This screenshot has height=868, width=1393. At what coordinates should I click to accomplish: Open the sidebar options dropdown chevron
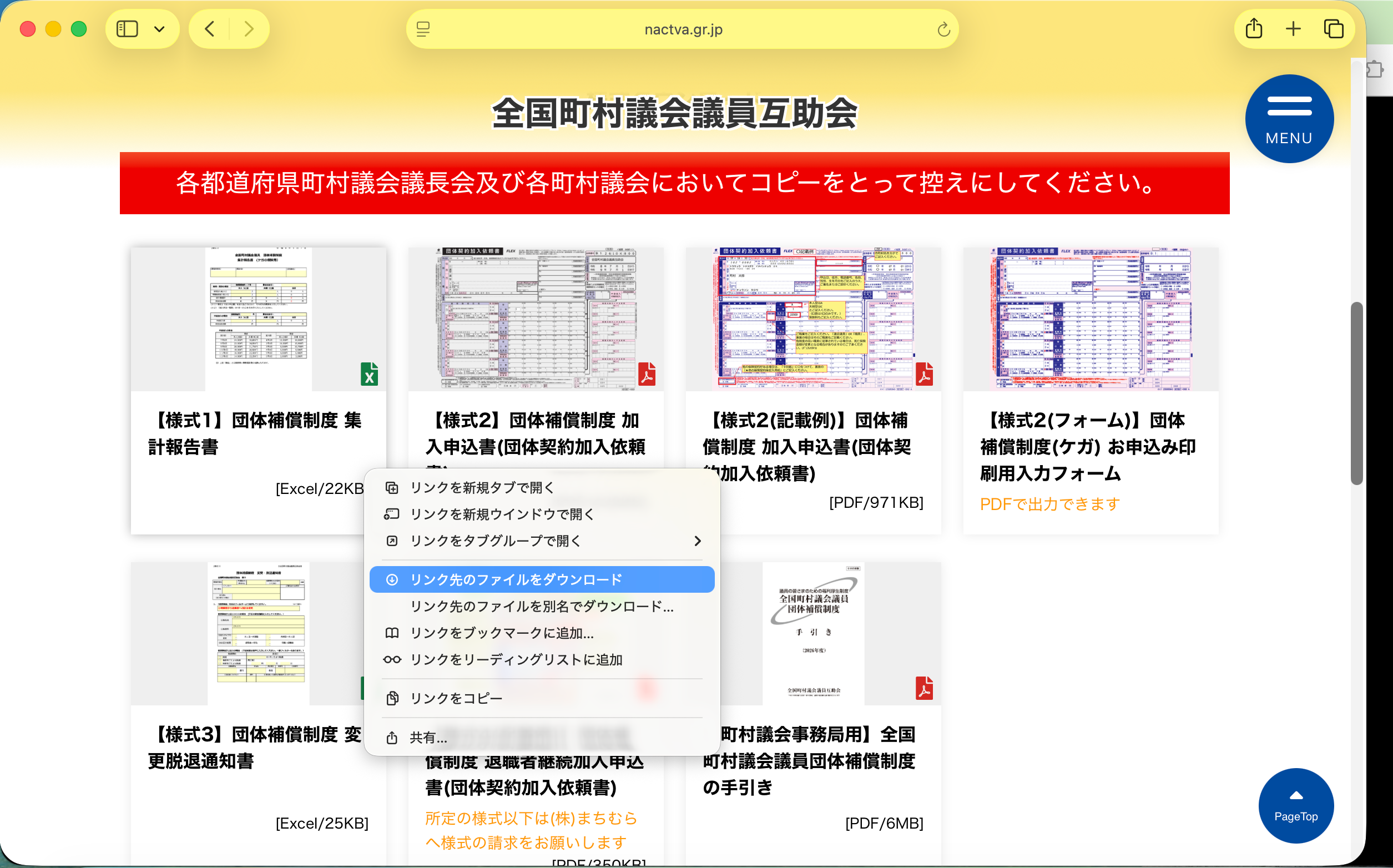160,29
